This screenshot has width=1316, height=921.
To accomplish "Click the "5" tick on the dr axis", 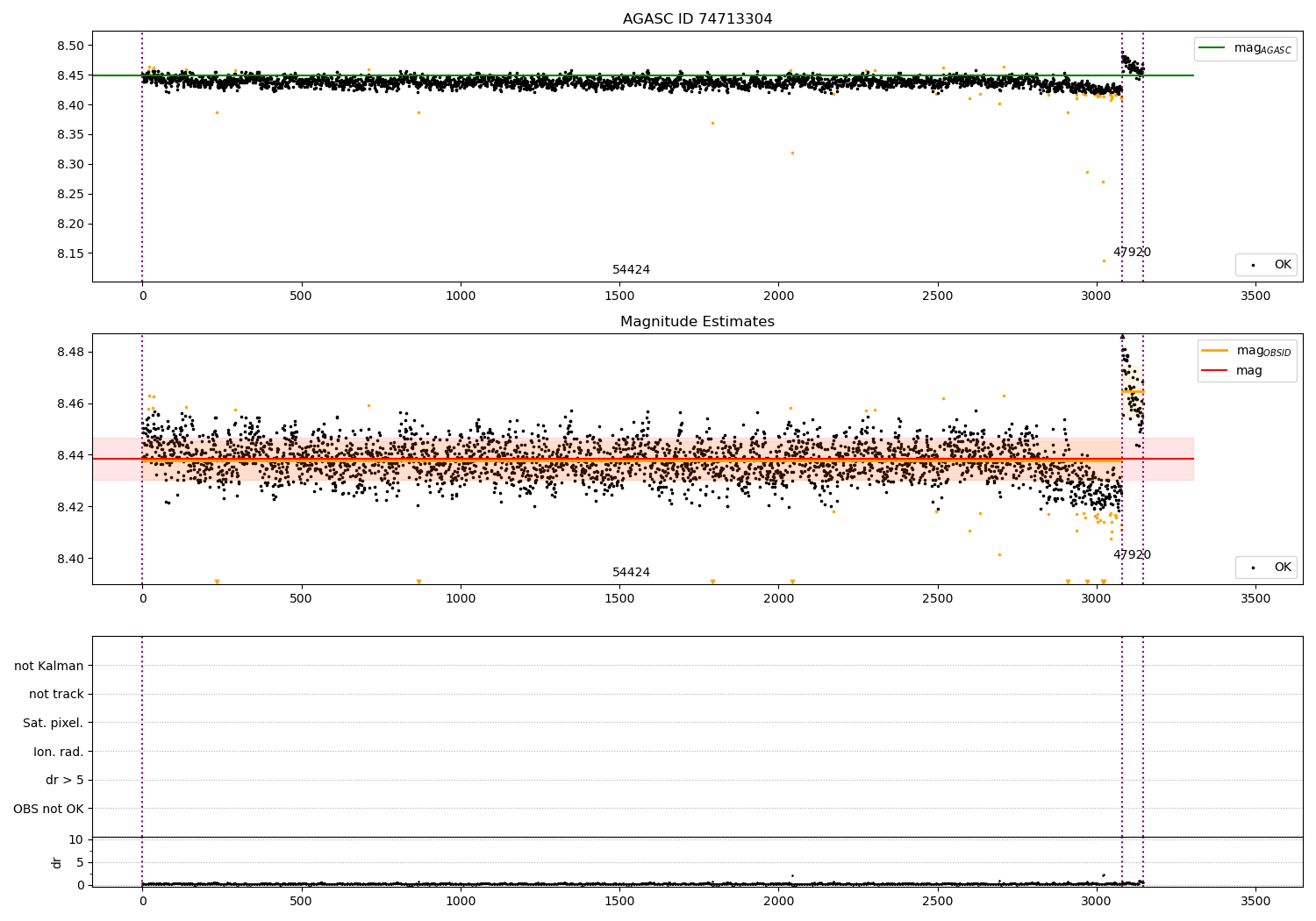I will point(81,862).
